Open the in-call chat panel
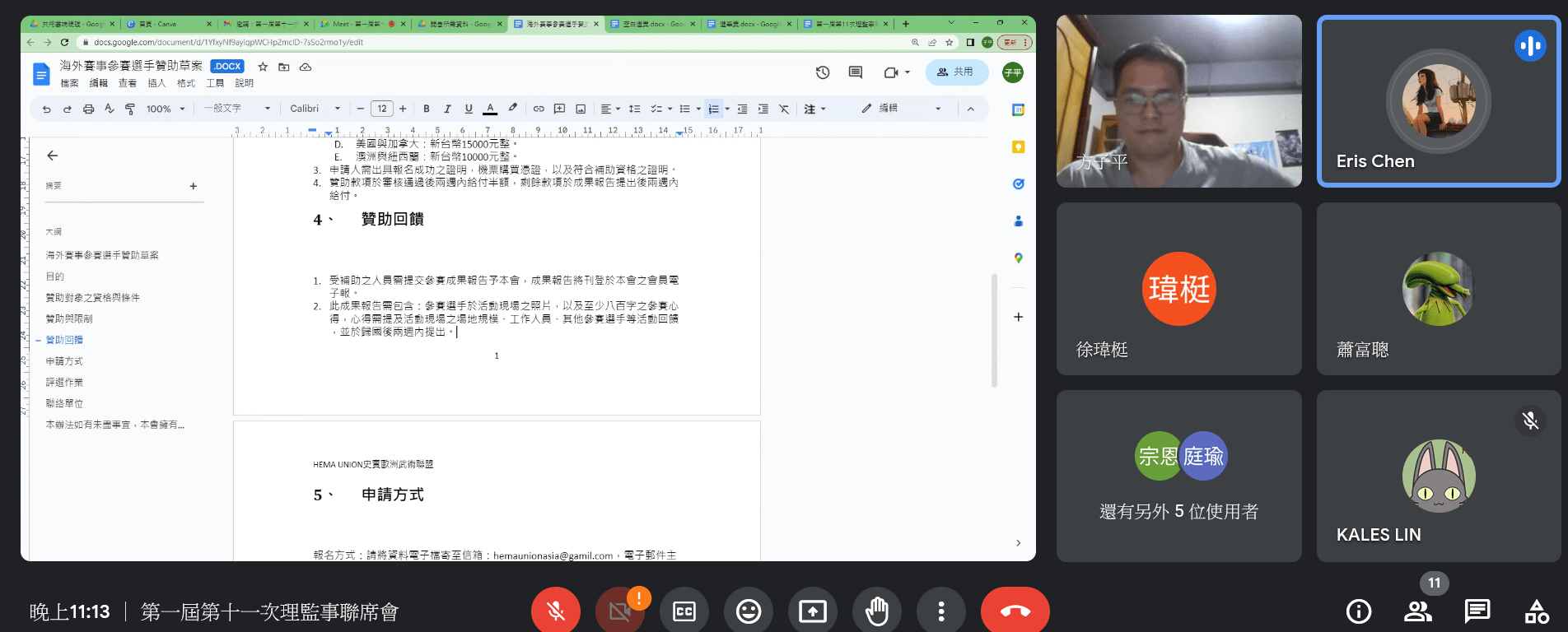This screenshot has width=1568, height=632. 1477,611
